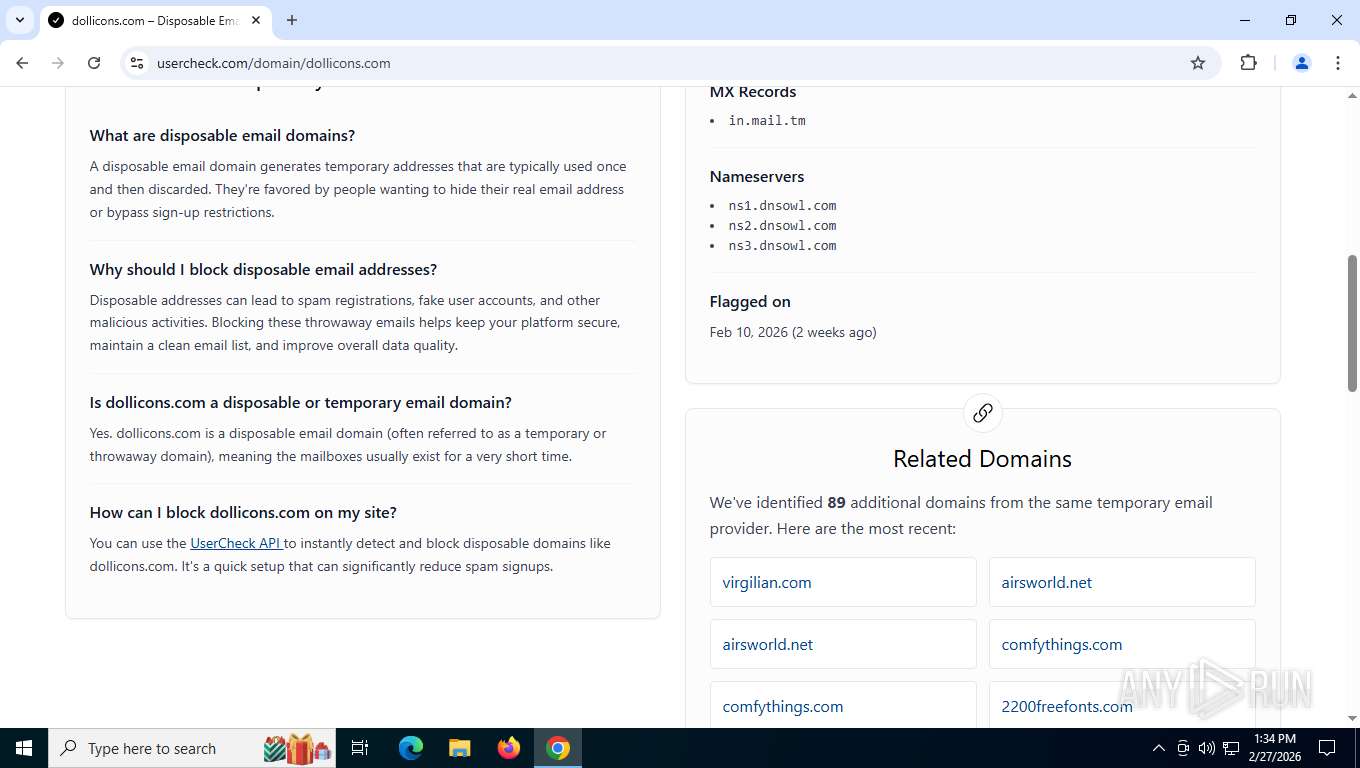Image resolution: width=1360 pixels, height=768 pixels.
Task: Click the Chrome taskbar icon
Action: [x=558, y=748]
